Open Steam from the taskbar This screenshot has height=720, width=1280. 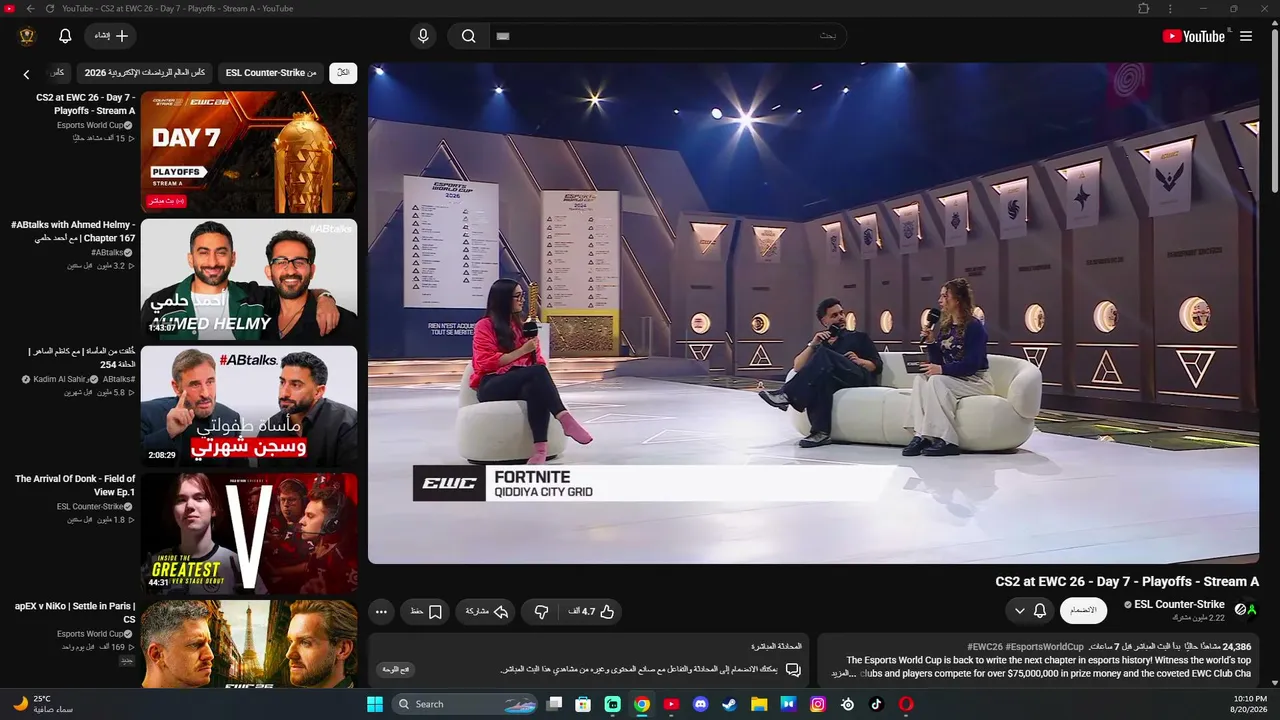click(730, 704)
